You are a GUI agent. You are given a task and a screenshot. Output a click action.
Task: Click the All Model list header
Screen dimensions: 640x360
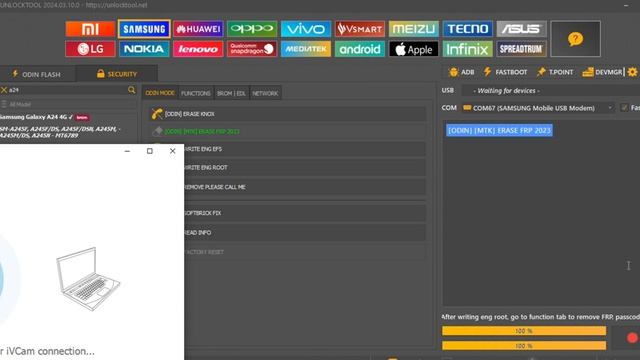[x=69, y=104]
